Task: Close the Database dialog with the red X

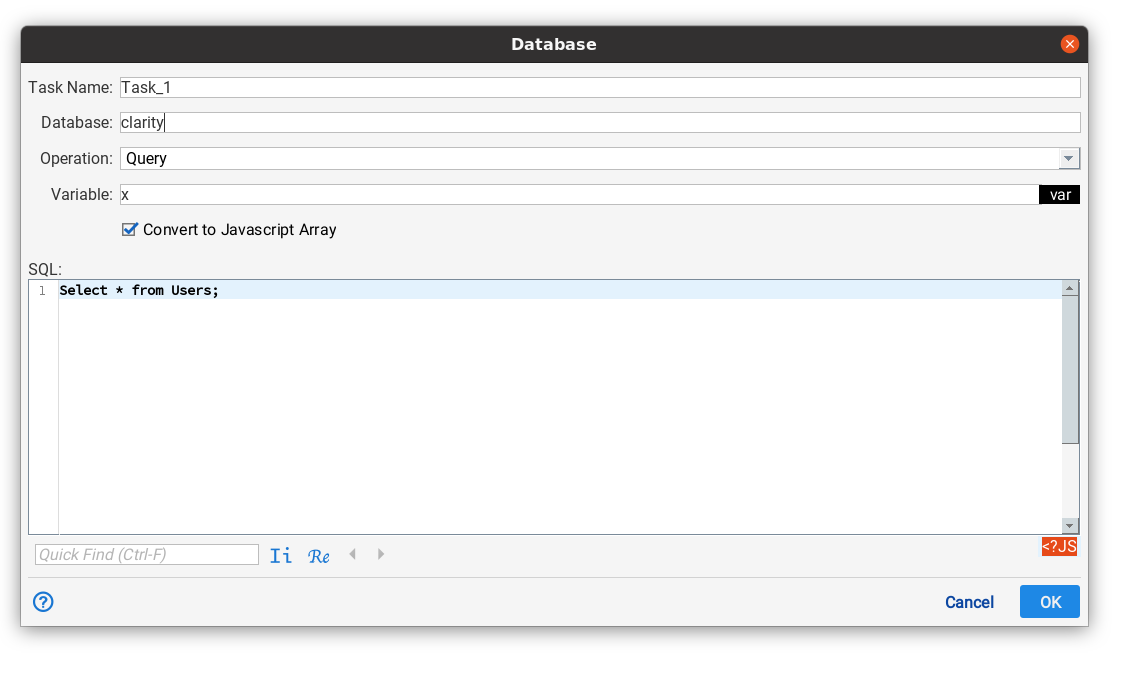Action: point(1069,44)
